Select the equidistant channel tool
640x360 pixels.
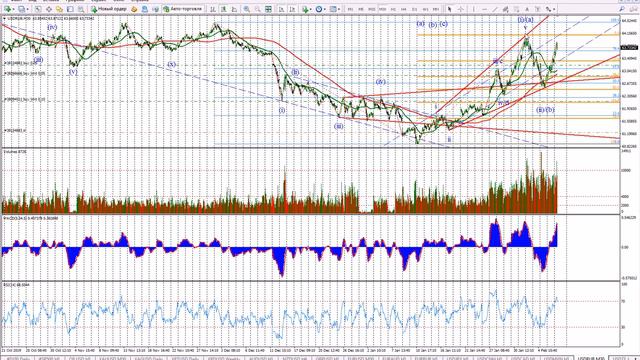pos(505,9)
